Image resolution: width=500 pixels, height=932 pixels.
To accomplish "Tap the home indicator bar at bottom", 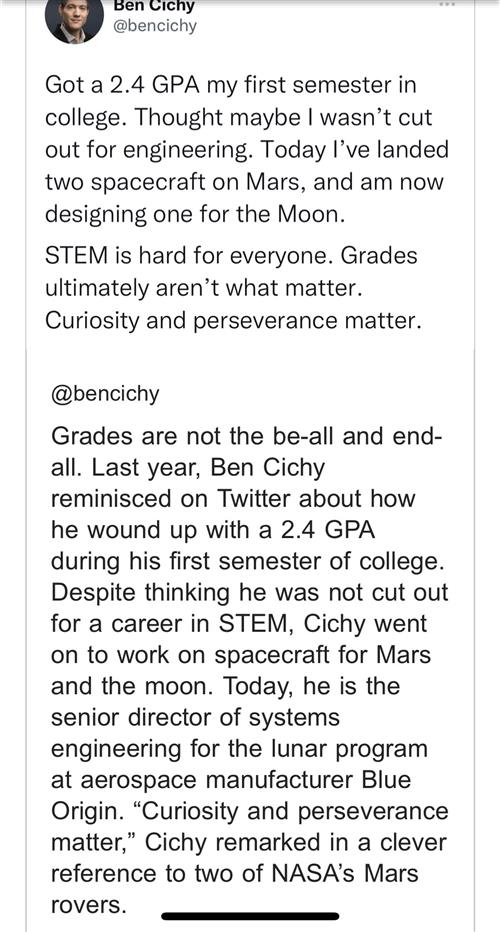I will (x=250, y=916).
